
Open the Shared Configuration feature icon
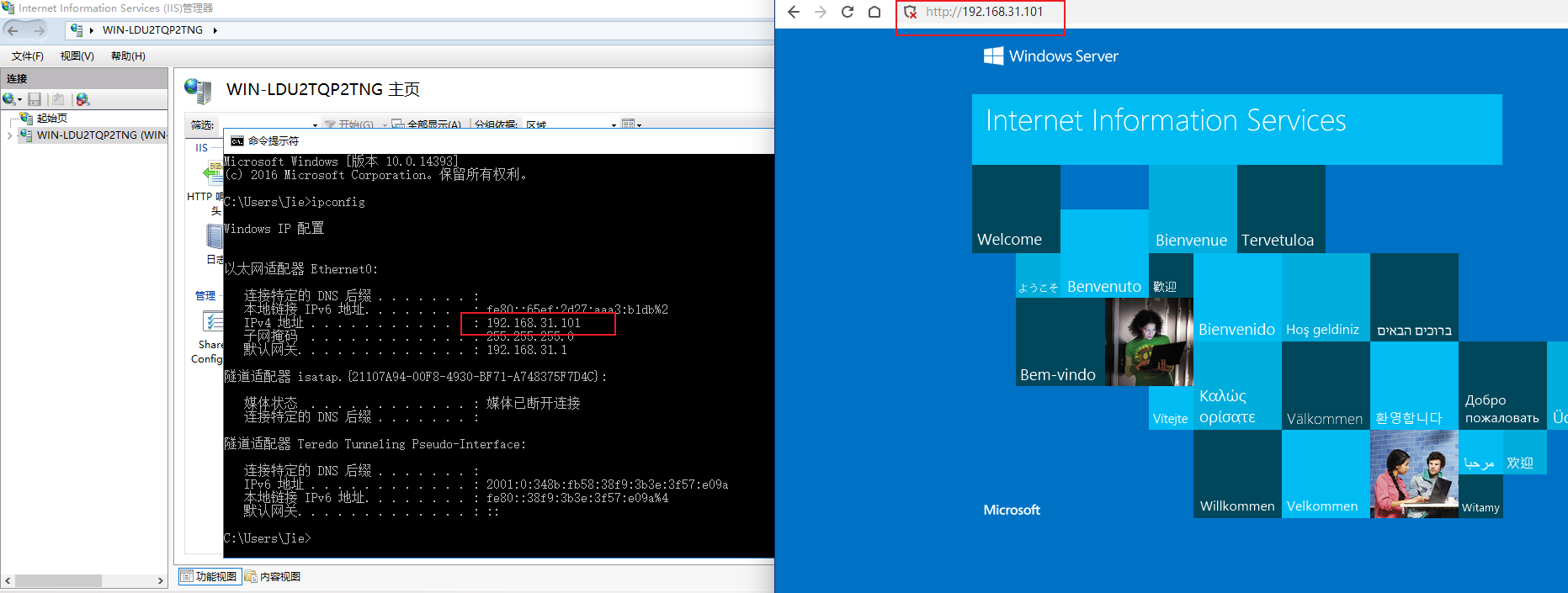coord(212,322)
